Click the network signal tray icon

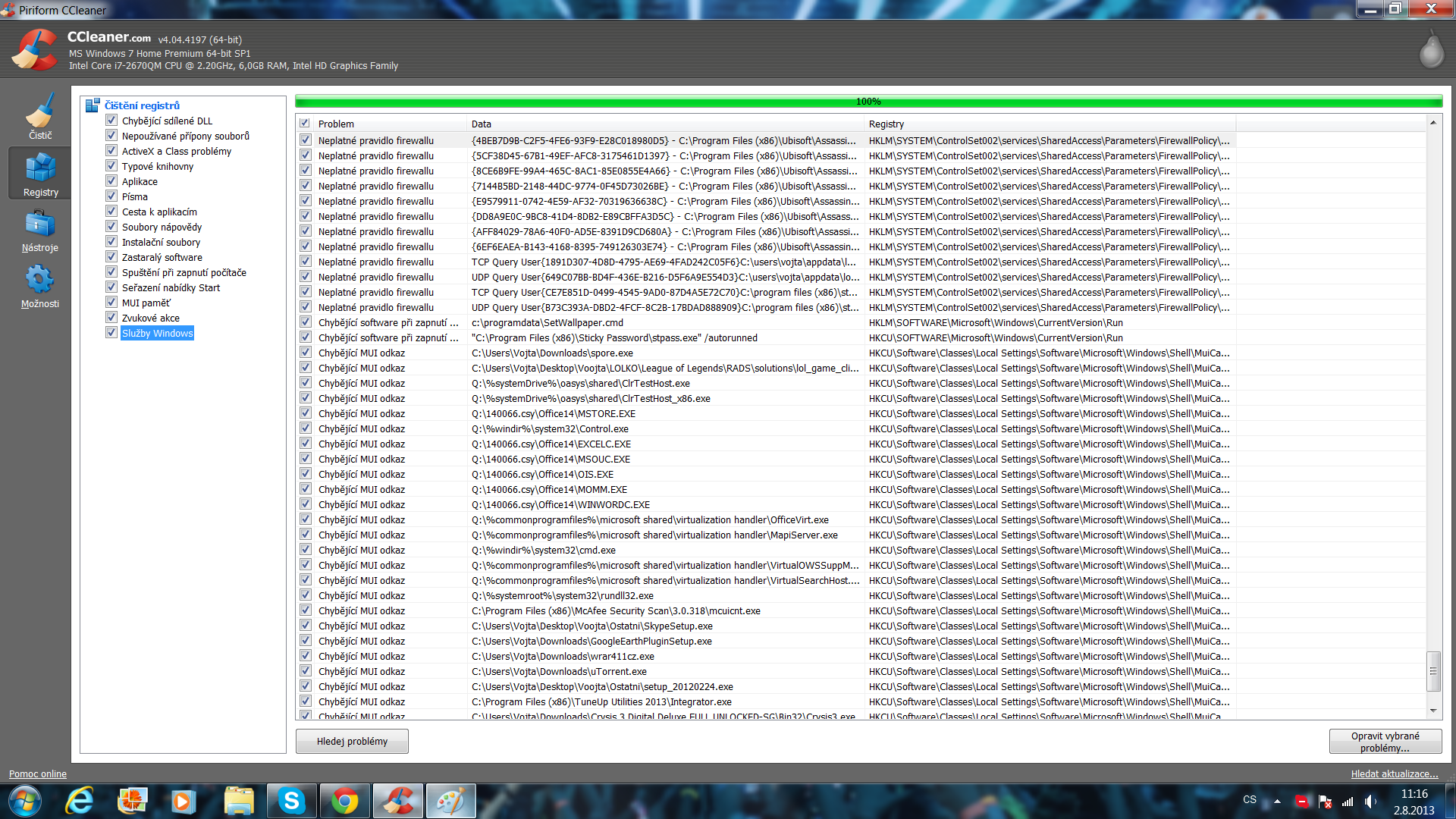pos(1348,801)
